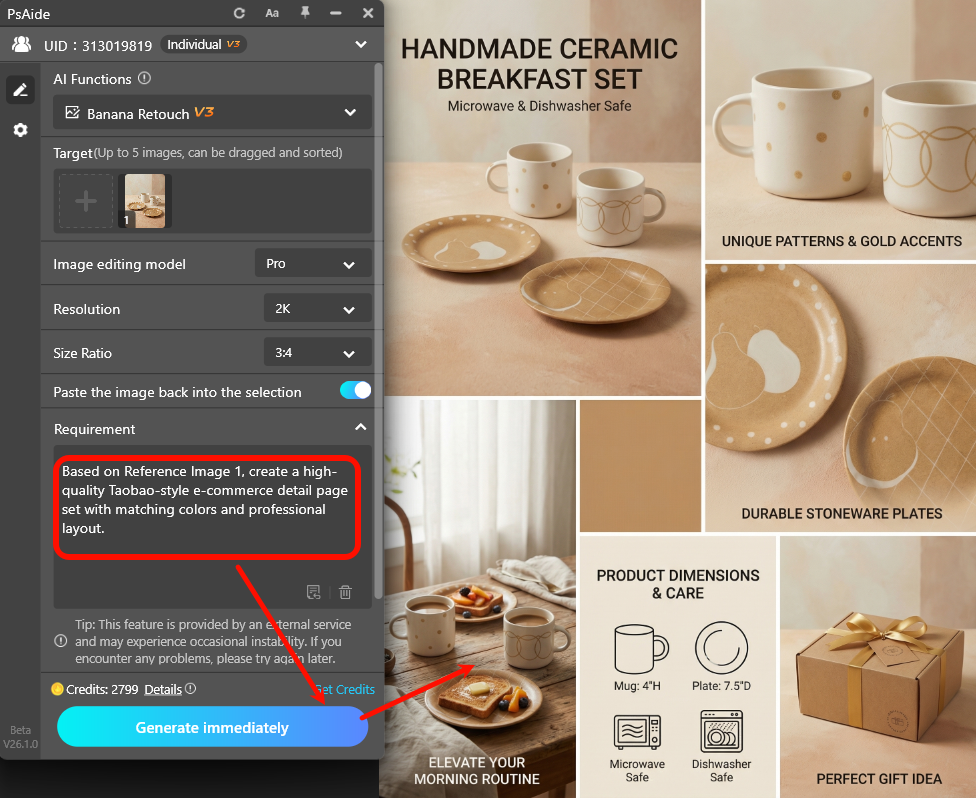Open the Get Credits link

coord(345,689)
